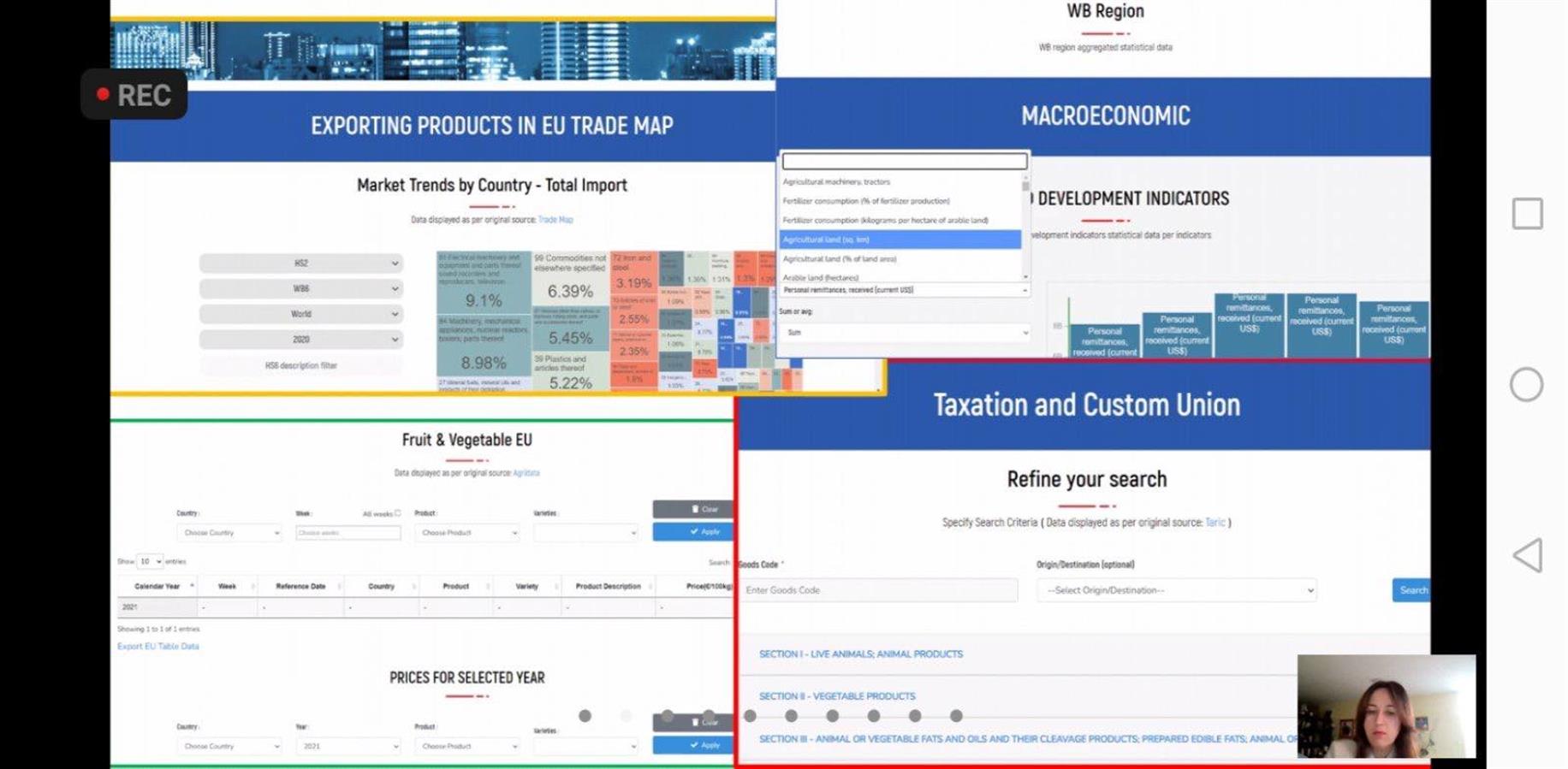
Task: Tap the Android recent apps square icon
Action: coord(1527,213)
